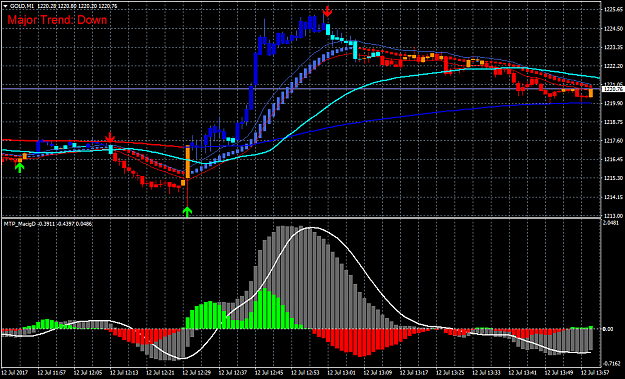Click the '12 Jul 13:33' time label
Screen dimensions: 625x379
click(486, 373)
